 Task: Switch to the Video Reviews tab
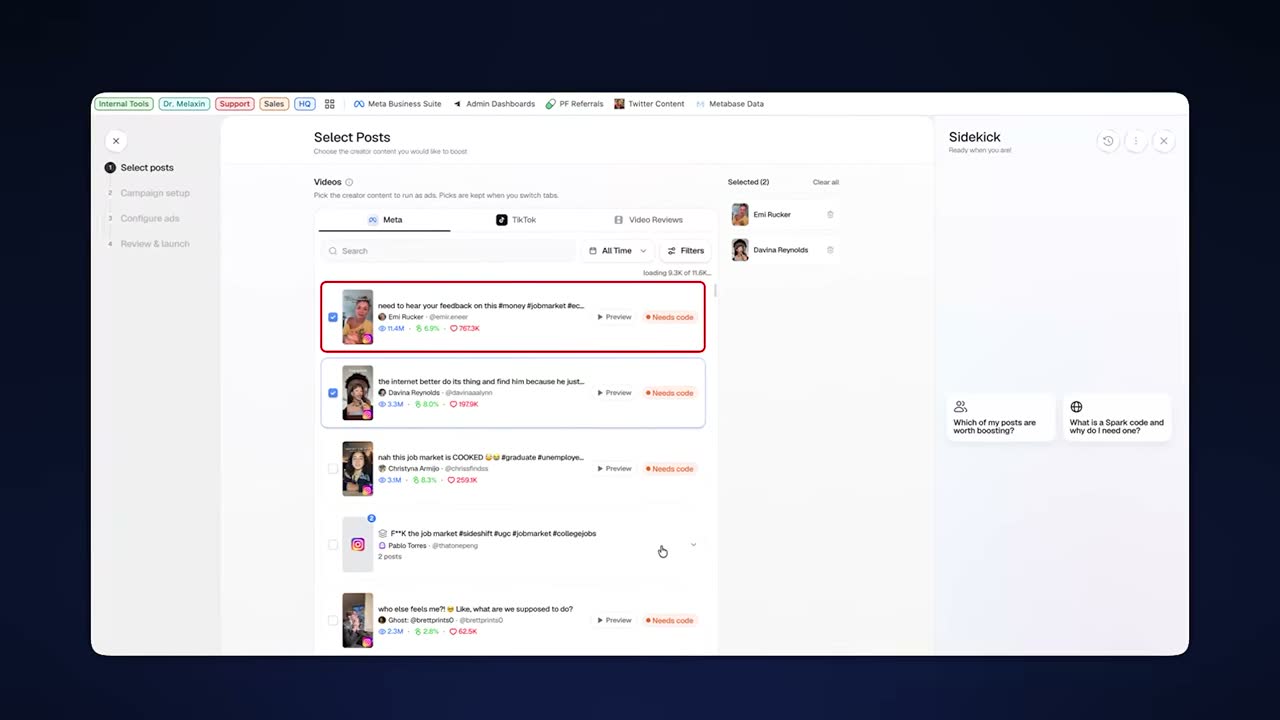pyautogui.click(x=648, y=220)
